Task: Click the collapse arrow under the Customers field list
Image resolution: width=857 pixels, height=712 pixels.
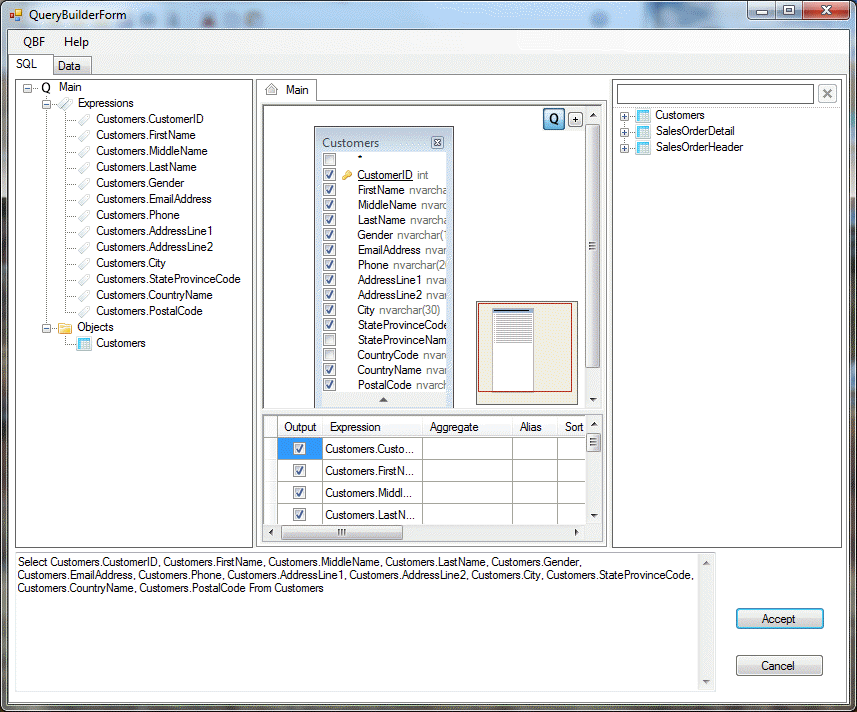Action: coord(384,400)
